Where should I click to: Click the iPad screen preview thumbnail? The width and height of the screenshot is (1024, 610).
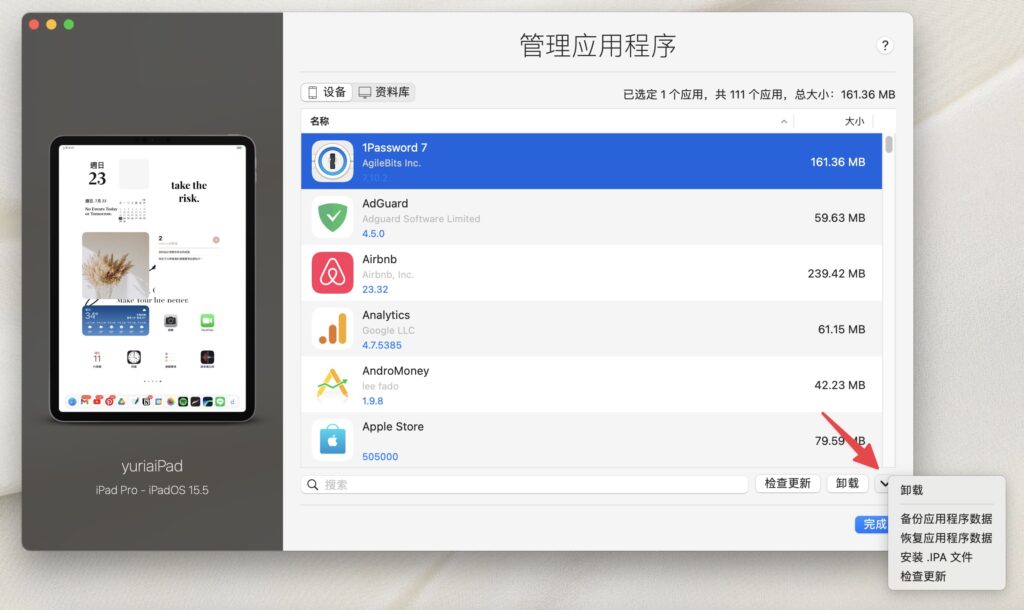(x=152, y=278)
